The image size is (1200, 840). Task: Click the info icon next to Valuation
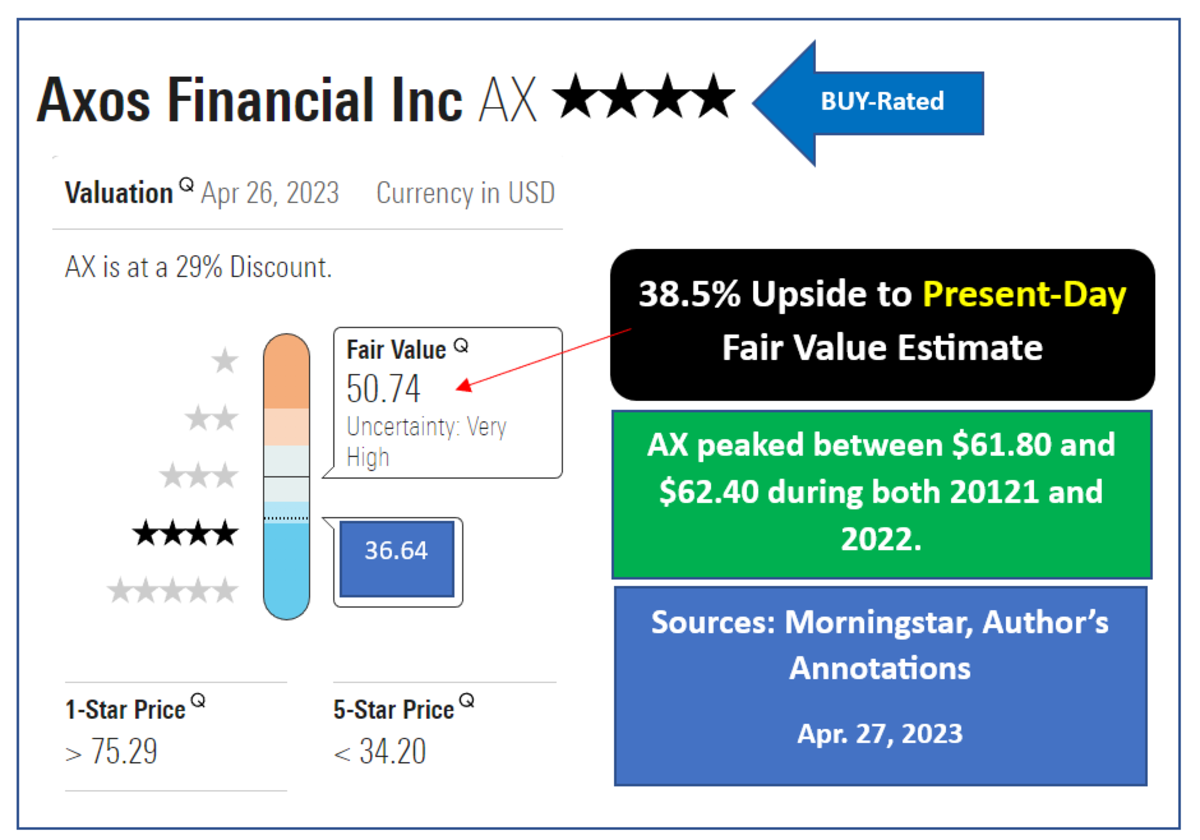(x=186, y=184)
